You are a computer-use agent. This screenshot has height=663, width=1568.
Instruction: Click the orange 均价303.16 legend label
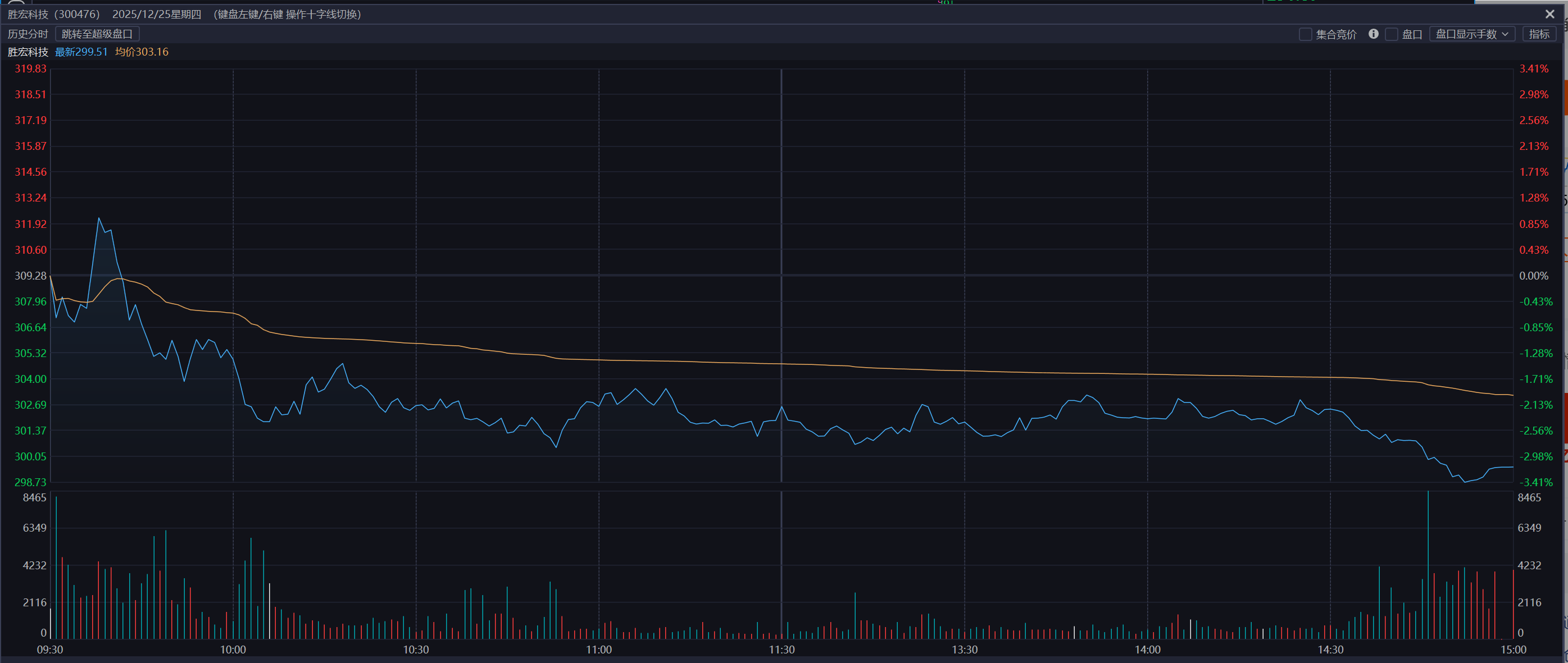pyautogui.click(x=141, y=52)
